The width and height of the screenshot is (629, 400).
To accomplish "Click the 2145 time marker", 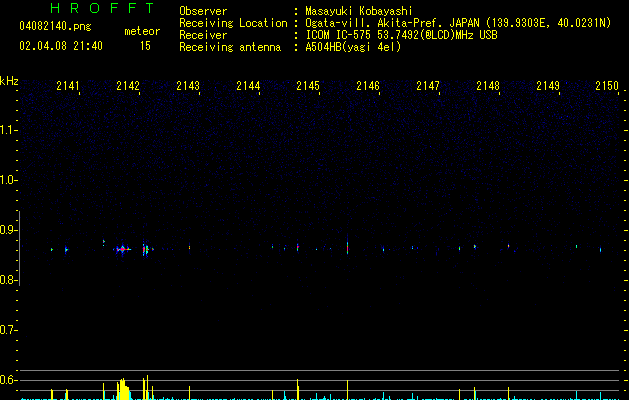I will tap(308, 85).
